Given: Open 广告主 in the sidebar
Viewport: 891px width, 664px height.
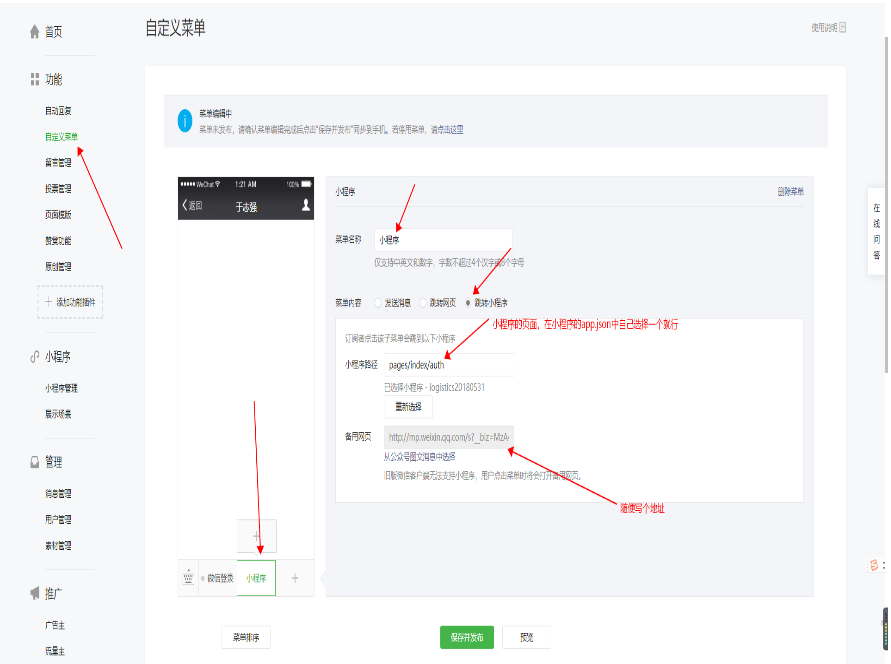Looking at the screenshot, I should coord(55,625).
